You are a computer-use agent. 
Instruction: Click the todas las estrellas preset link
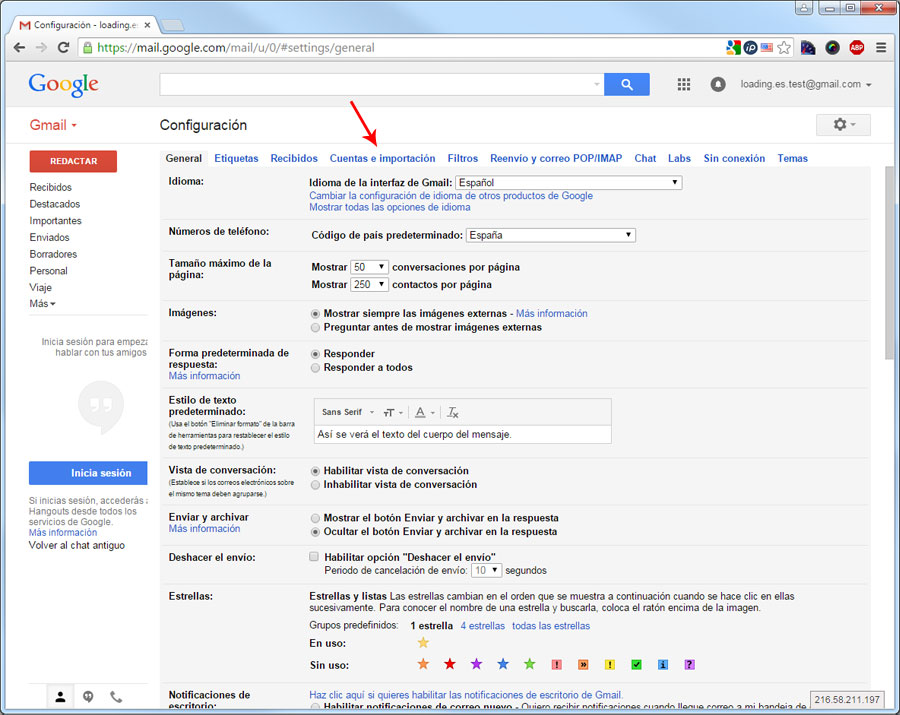click(551, 625)
